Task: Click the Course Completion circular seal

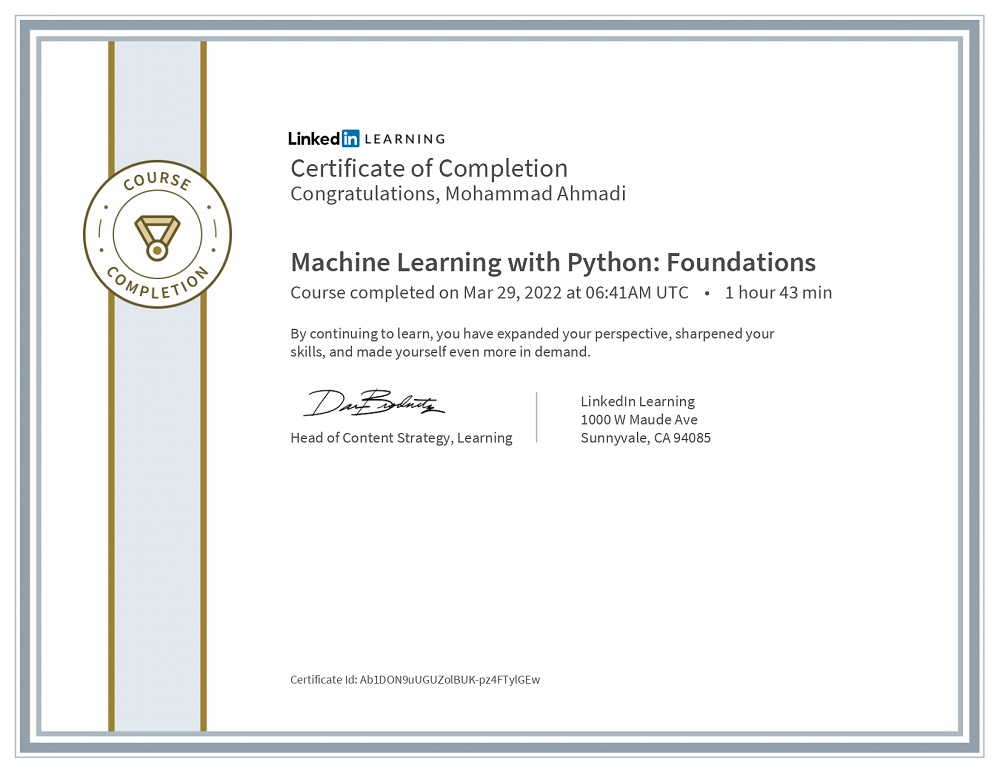Action: 156,232
